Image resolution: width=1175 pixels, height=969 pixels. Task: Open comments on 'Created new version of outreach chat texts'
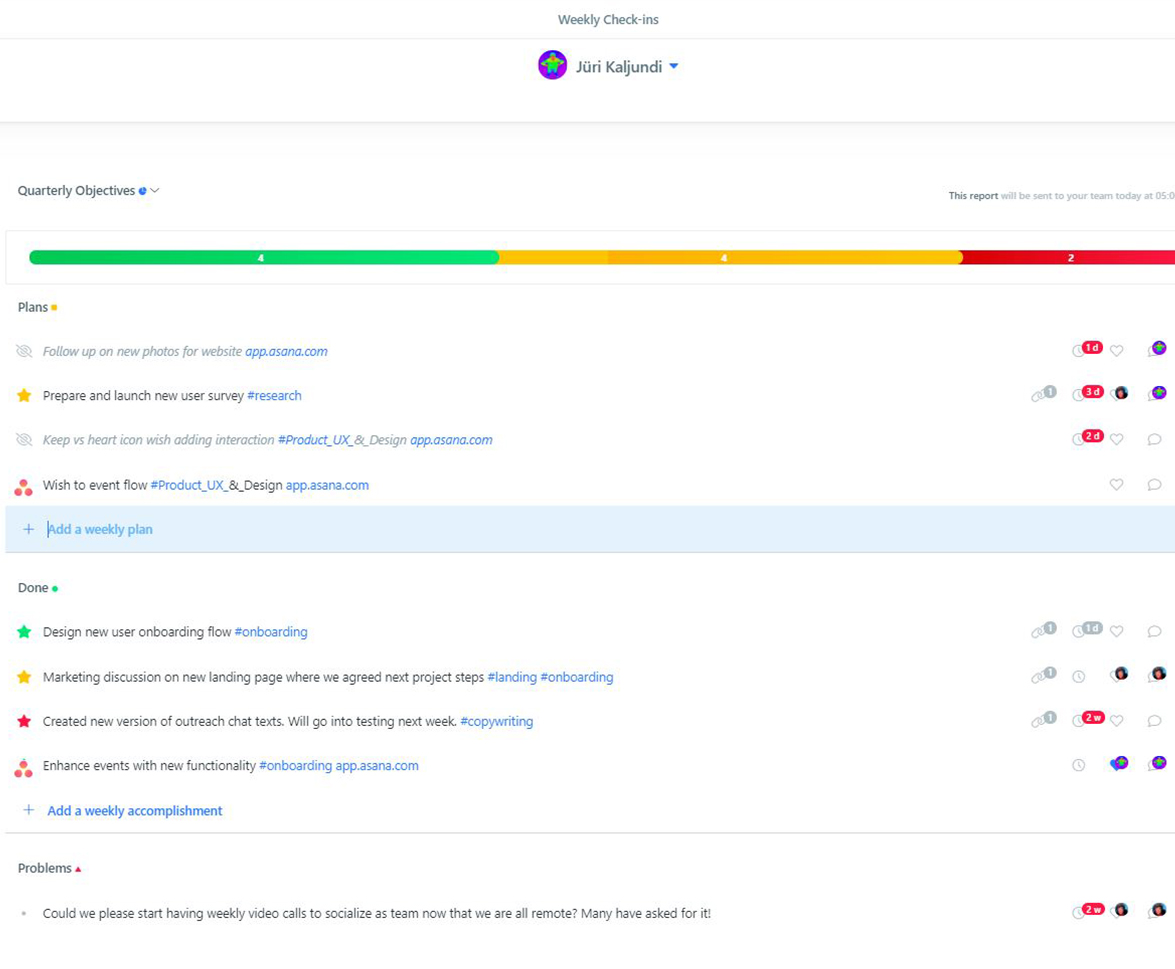(1154, 720)
